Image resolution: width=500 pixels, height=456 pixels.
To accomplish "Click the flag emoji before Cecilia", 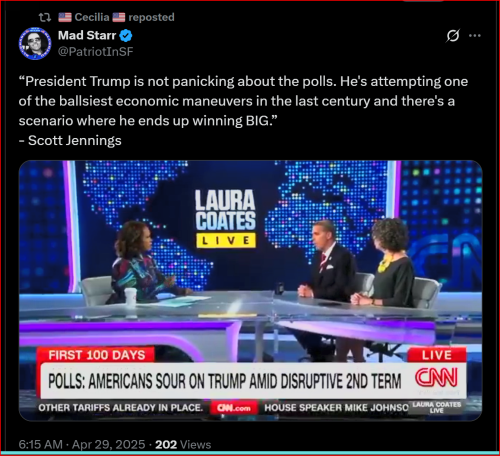I will pos(65,17).
